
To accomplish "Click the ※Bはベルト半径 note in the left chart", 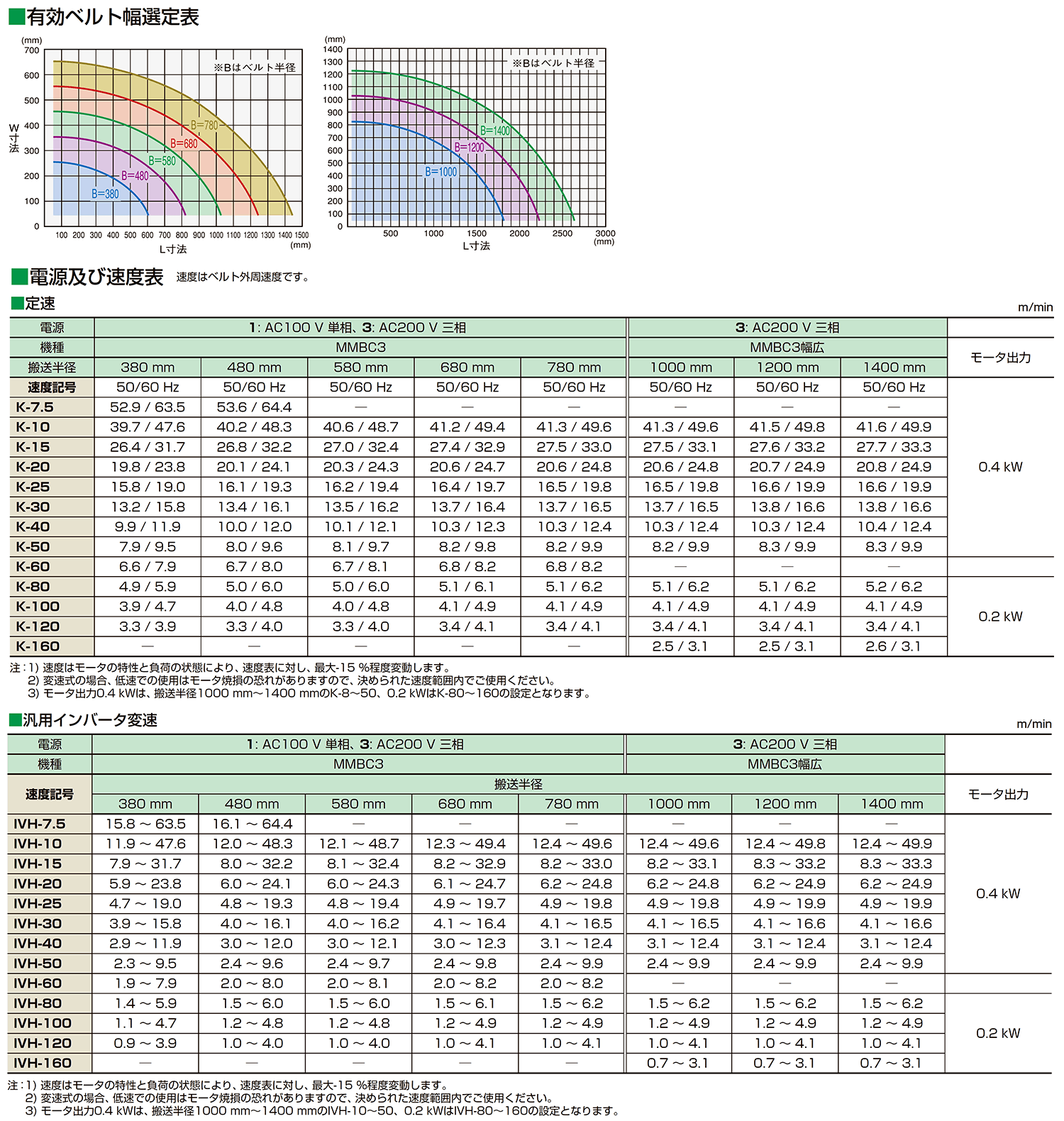I will 255,67.
